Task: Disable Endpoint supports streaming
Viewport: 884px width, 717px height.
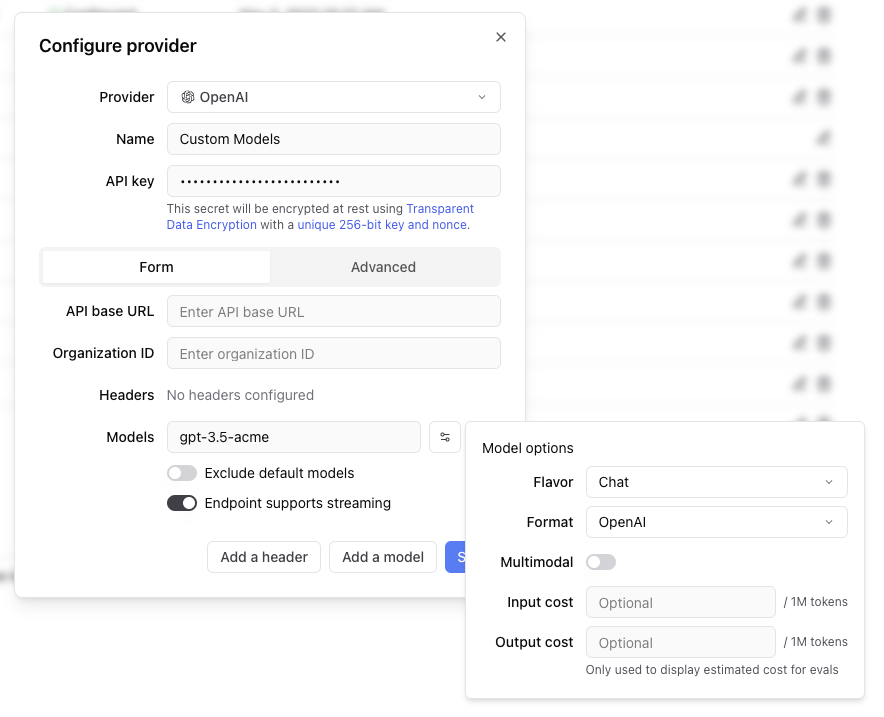Action: pos(182,503)
